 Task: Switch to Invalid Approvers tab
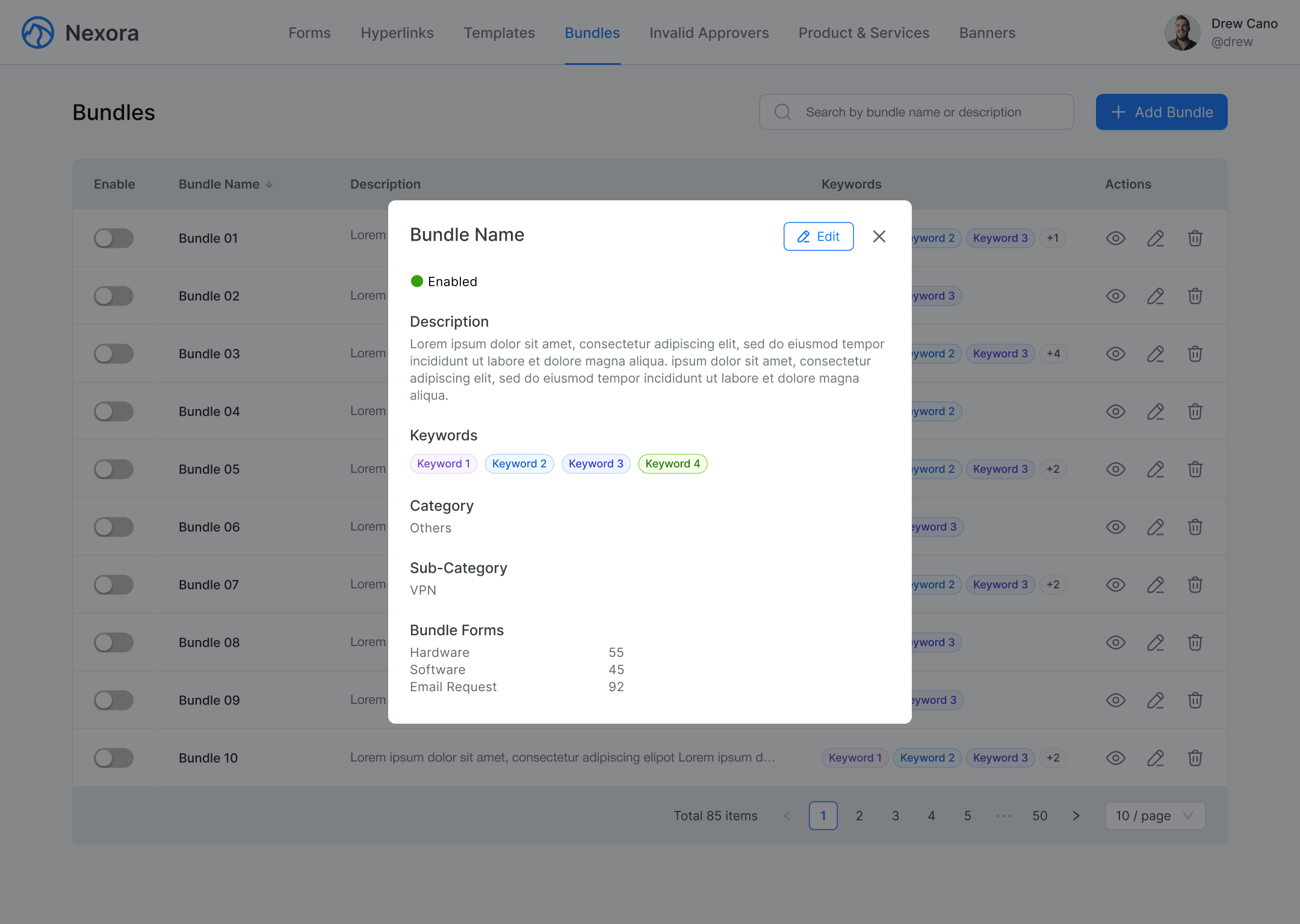[708, 33]
